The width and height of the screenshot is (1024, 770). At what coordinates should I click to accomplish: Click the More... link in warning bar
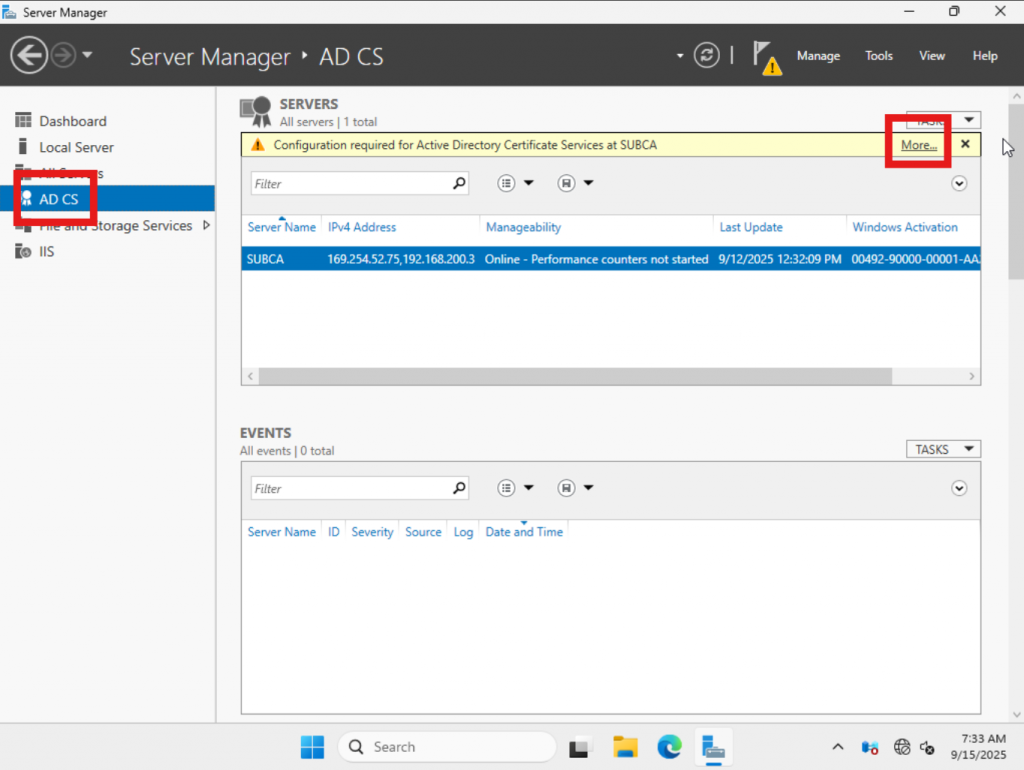[918, 145]
